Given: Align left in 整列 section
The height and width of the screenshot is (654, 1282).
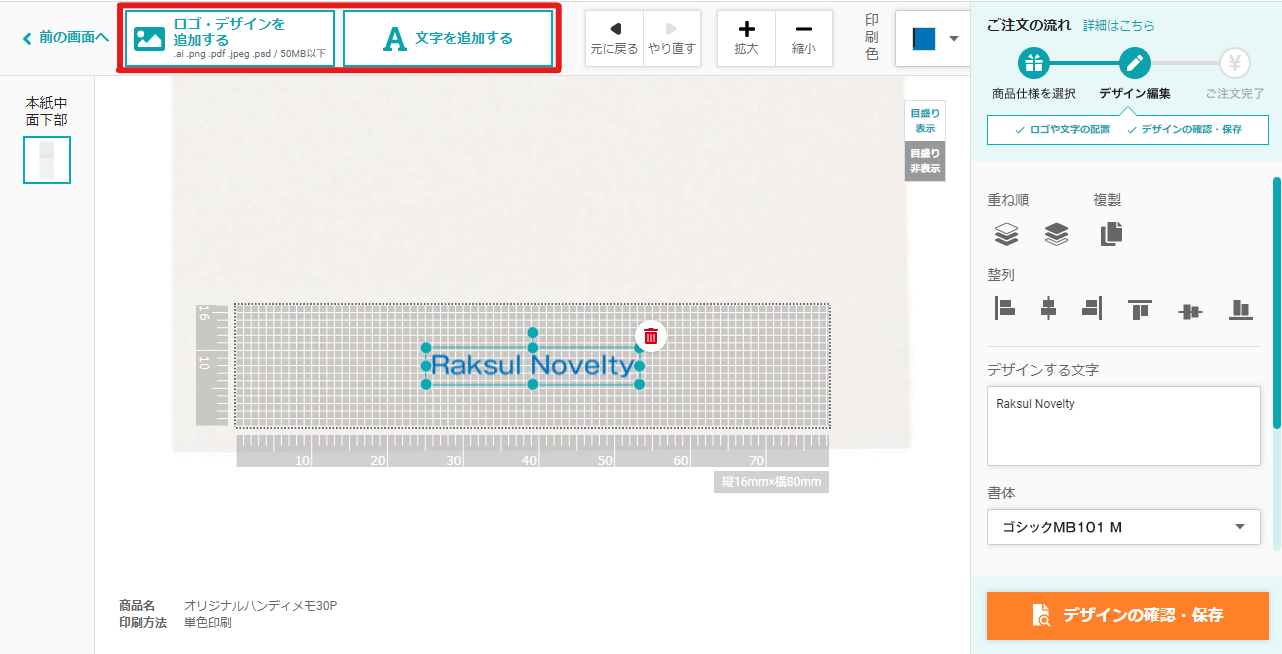Looking at the screenshot, I should point(1005,309).
